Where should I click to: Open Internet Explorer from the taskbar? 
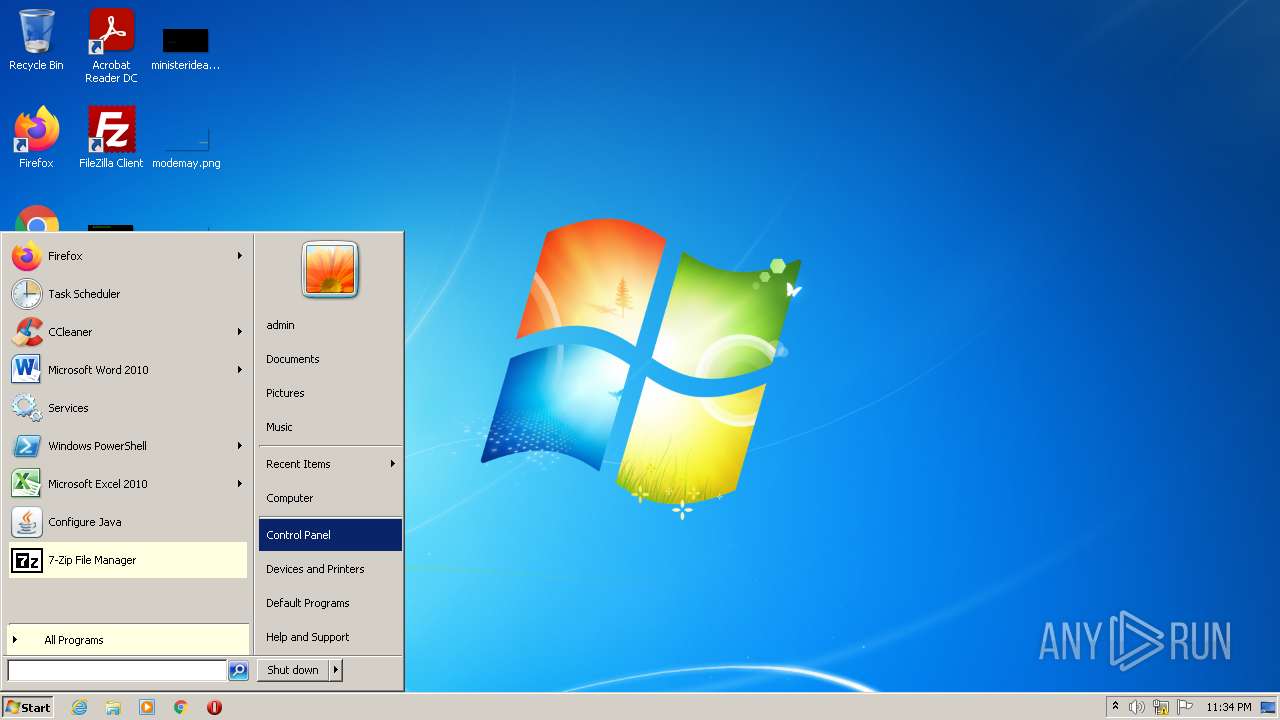tap(79, 707)
